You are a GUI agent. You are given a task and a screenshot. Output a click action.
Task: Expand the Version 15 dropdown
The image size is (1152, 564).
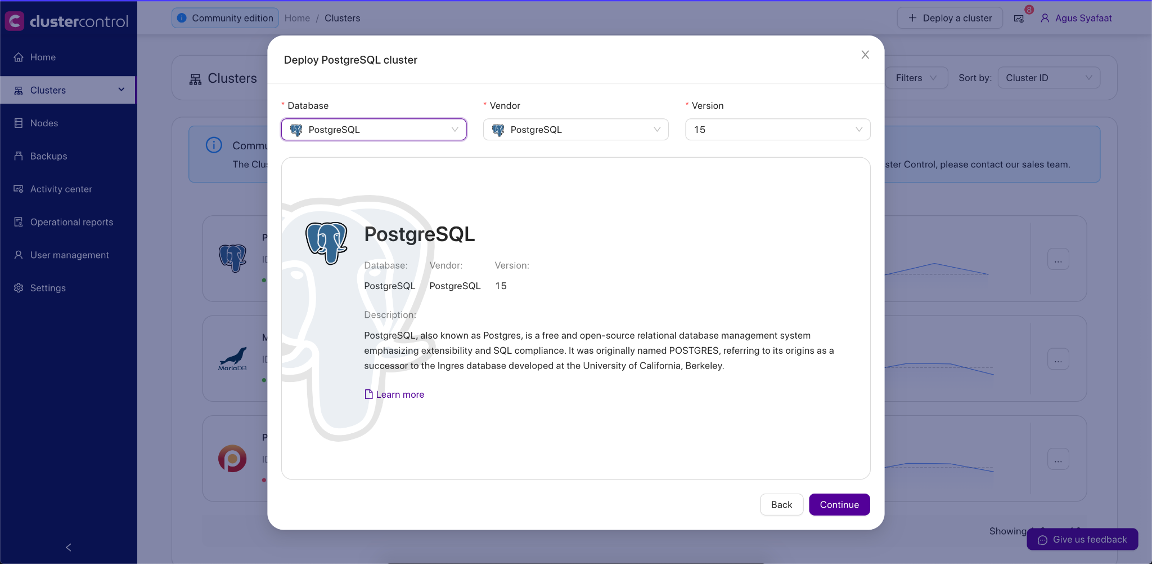(777, 130)
